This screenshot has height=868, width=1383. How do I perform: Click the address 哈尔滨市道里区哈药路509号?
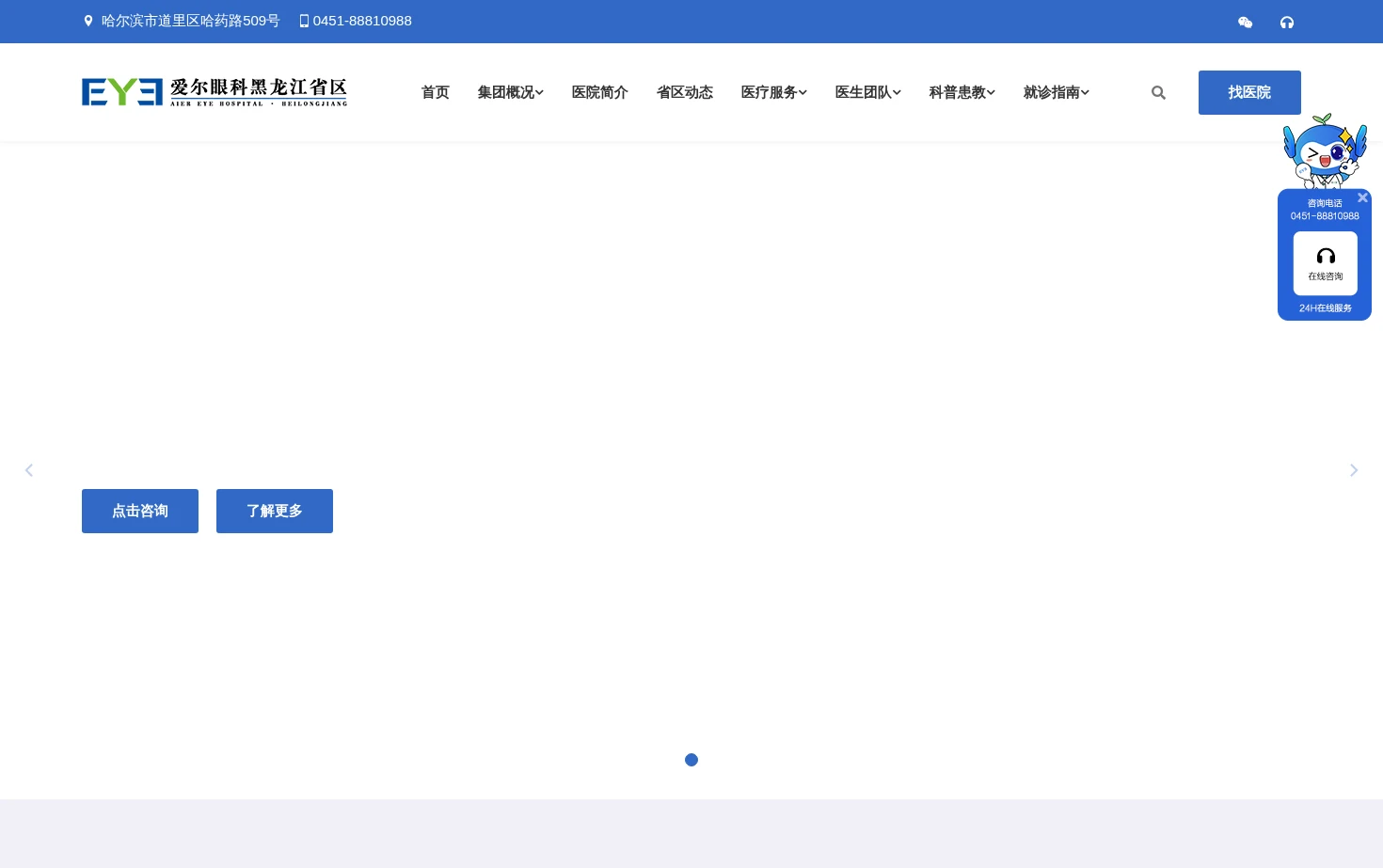click(191, 21)
